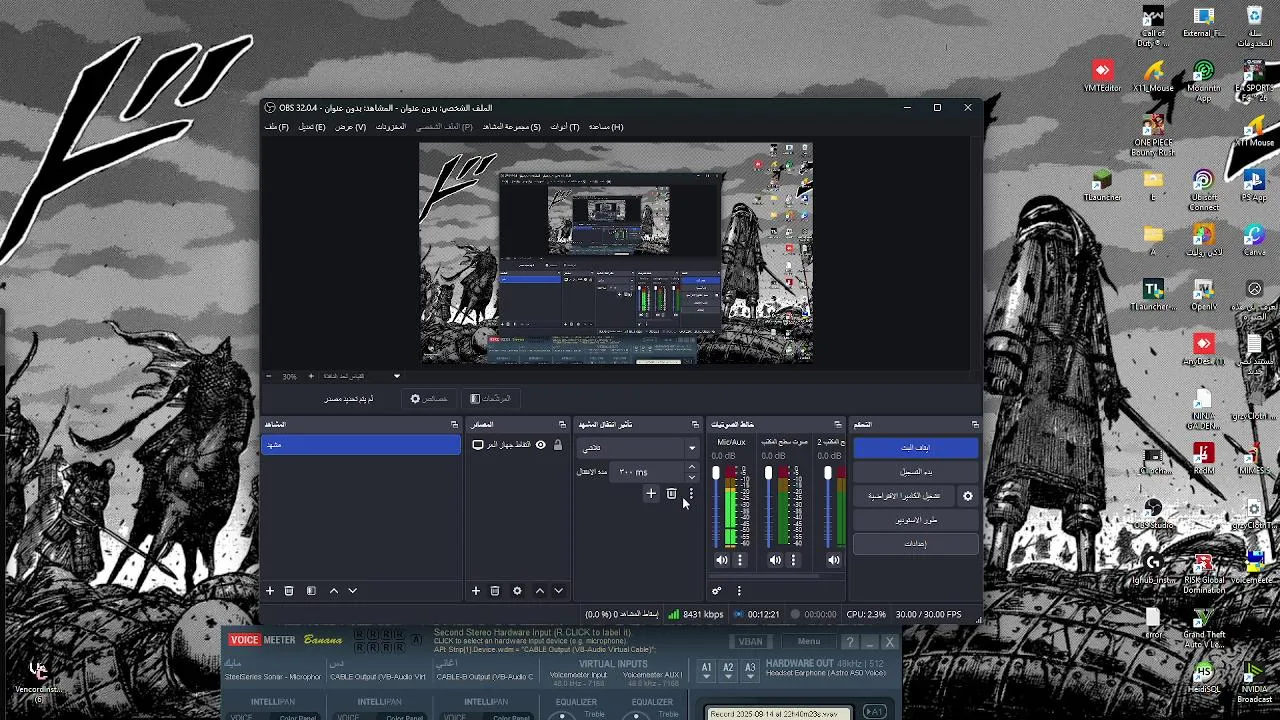Toggle lock on display capture source
Image resolution: width=1280 pixels, height=720 pixels.
[x=558, y=445]
